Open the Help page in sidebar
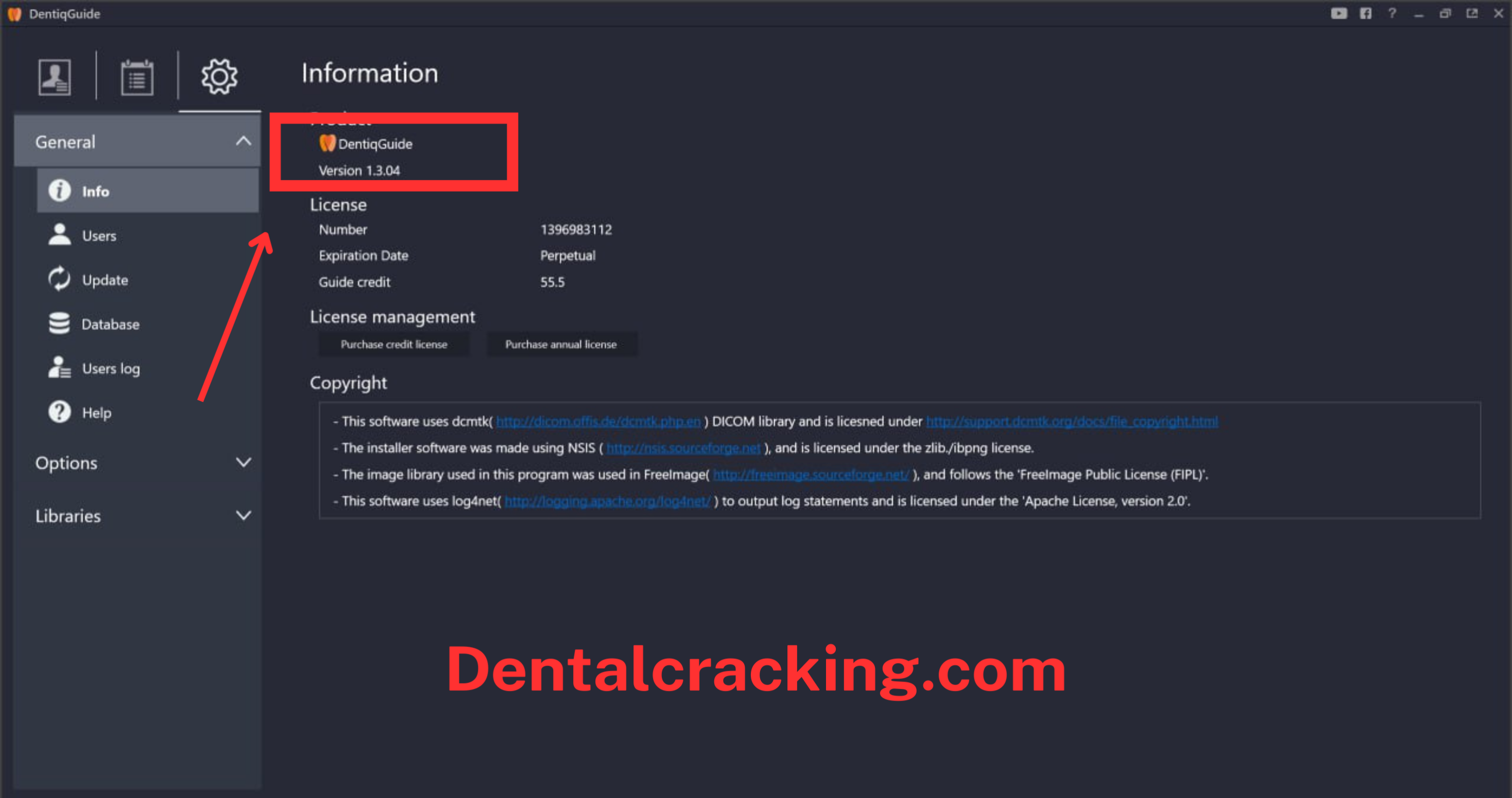Screen dimensions: 1512x798 (147, 413)
